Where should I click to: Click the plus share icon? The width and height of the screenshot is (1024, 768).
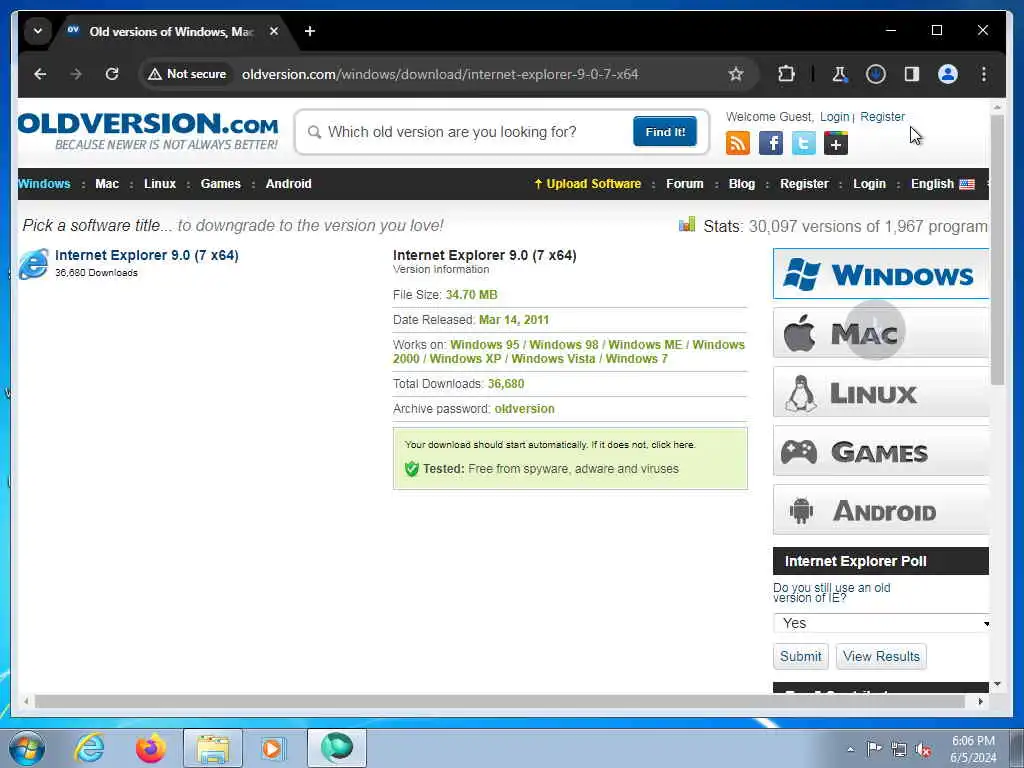[836, 143]
